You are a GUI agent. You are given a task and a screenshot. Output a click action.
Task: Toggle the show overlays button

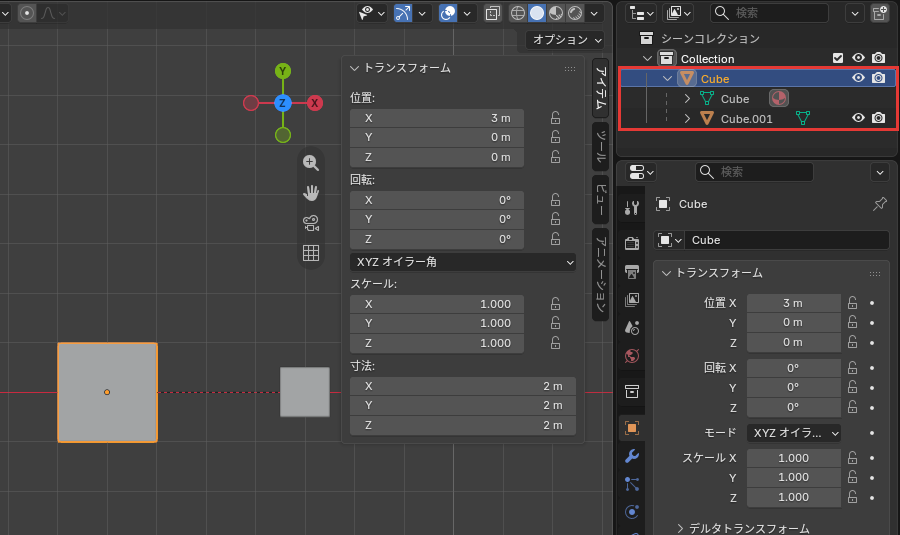pos(448,13)
